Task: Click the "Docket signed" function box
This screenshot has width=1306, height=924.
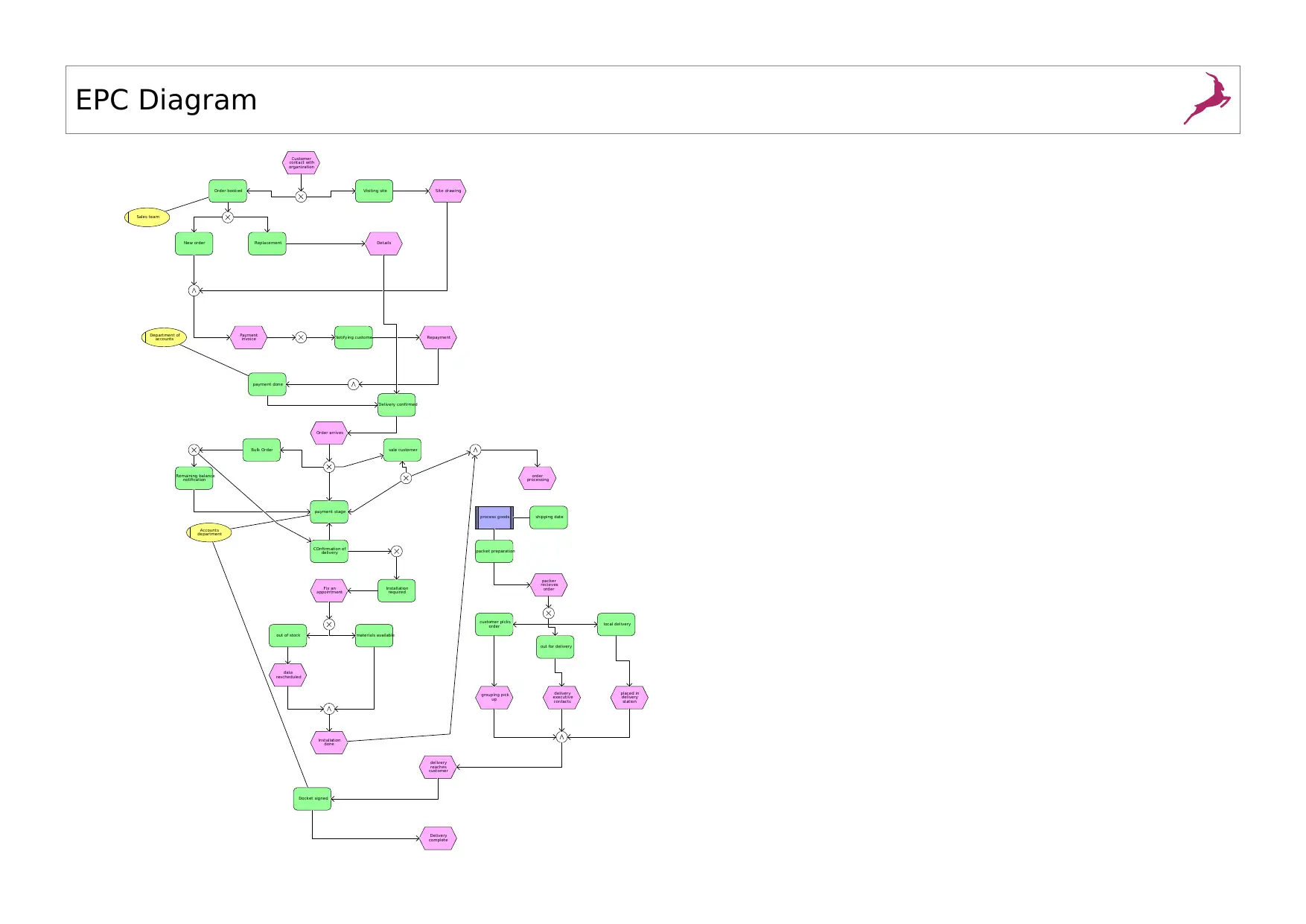Action: click(x=313, y=799)
